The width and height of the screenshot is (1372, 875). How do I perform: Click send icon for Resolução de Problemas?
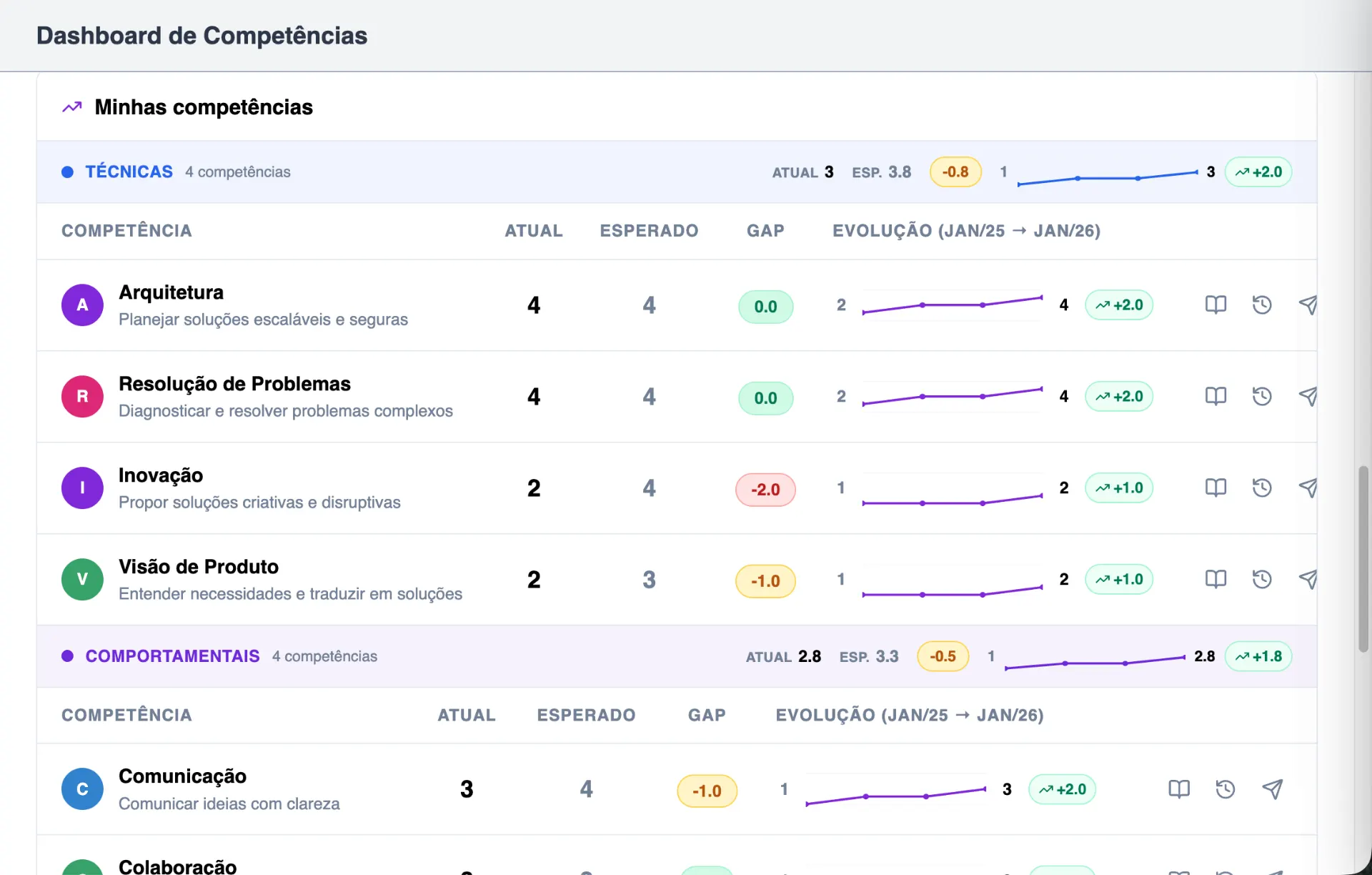click(1308, 397)
